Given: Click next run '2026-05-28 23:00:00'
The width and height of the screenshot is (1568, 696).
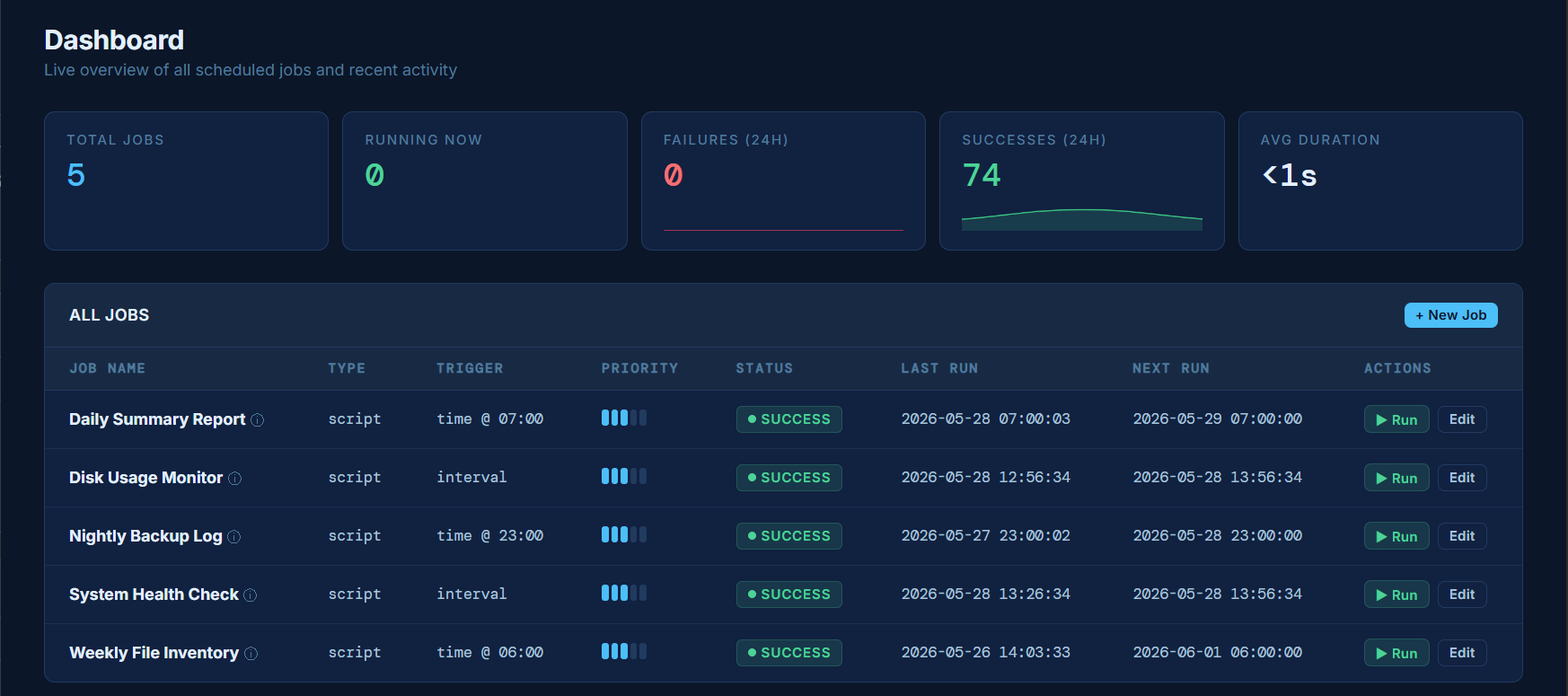Looking at the screenshot, I should (x=1217, y=536).
